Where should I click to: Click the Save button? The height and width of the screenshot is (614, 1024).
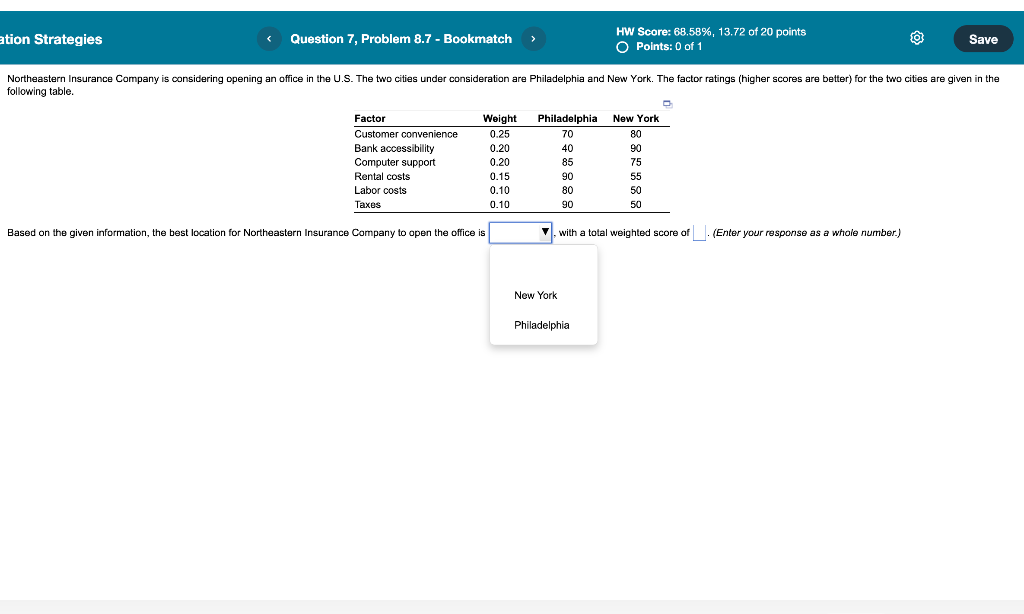pos(982,39)
